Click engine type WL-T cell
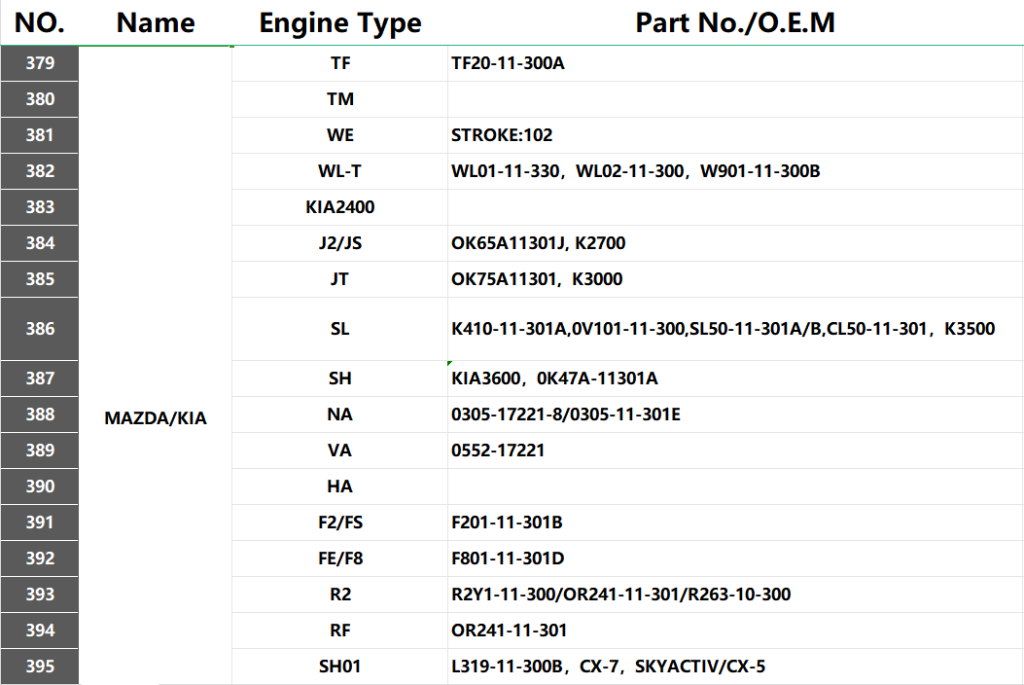Image resolution: width=1024 pixels, height=685 pixels. tap(340, 171)
